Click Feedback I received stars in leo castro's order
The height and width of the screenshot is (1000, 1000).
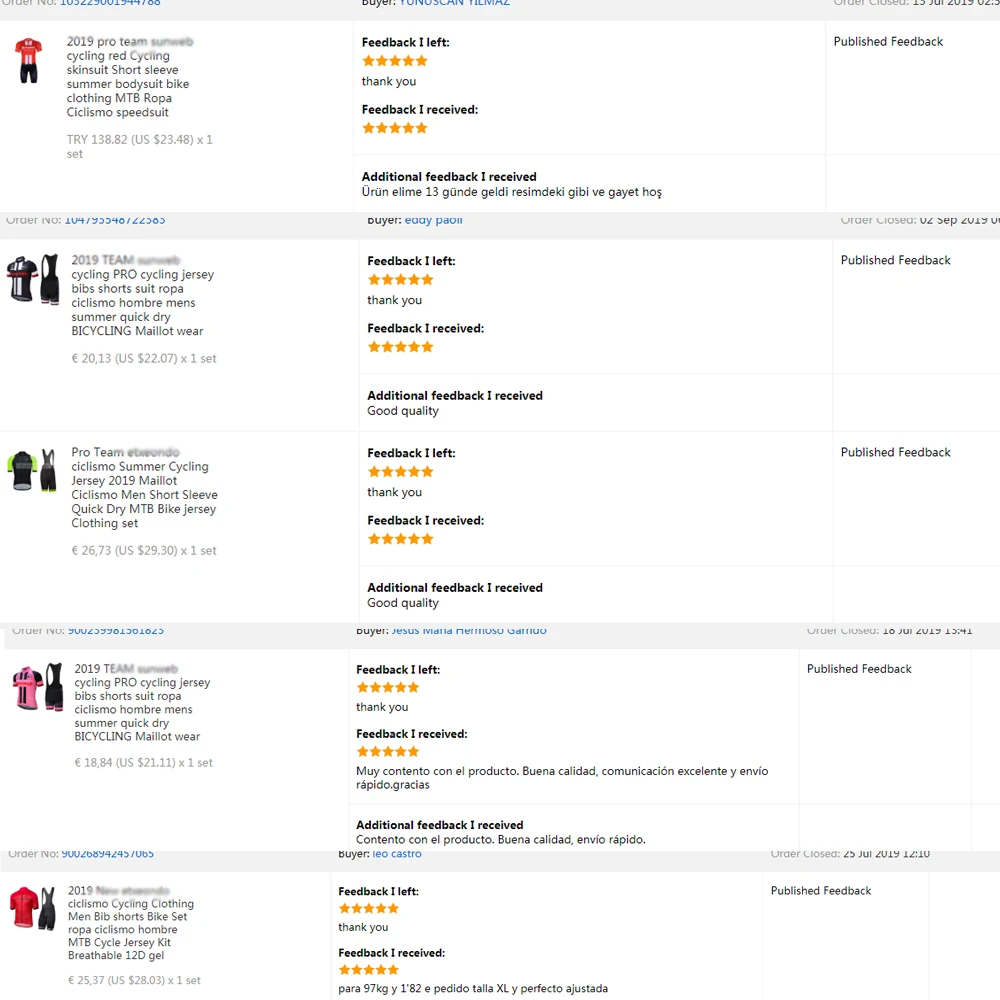368,970
